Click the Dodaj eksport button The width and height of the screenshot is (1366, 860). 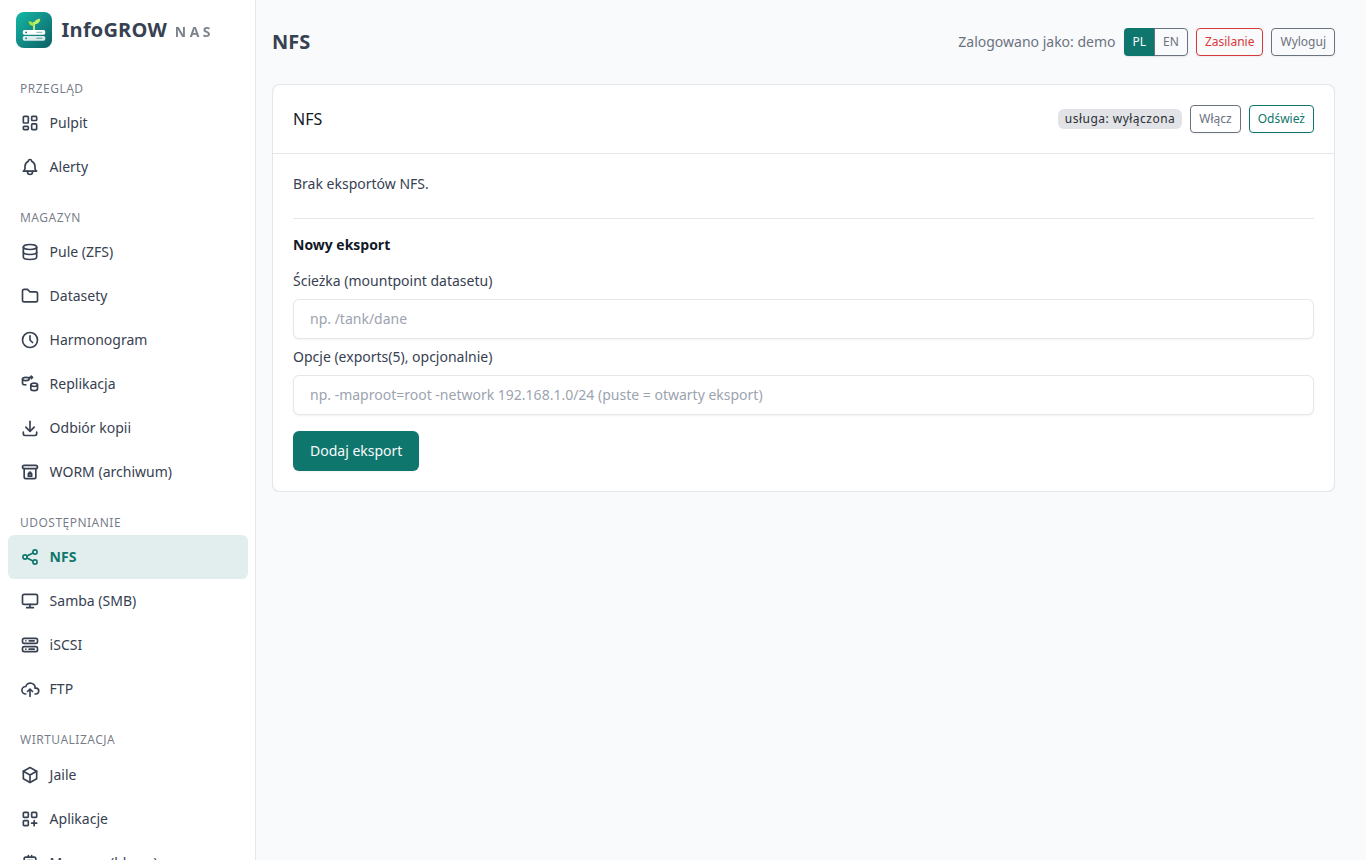pyautogui.click(x=356, y=451)
